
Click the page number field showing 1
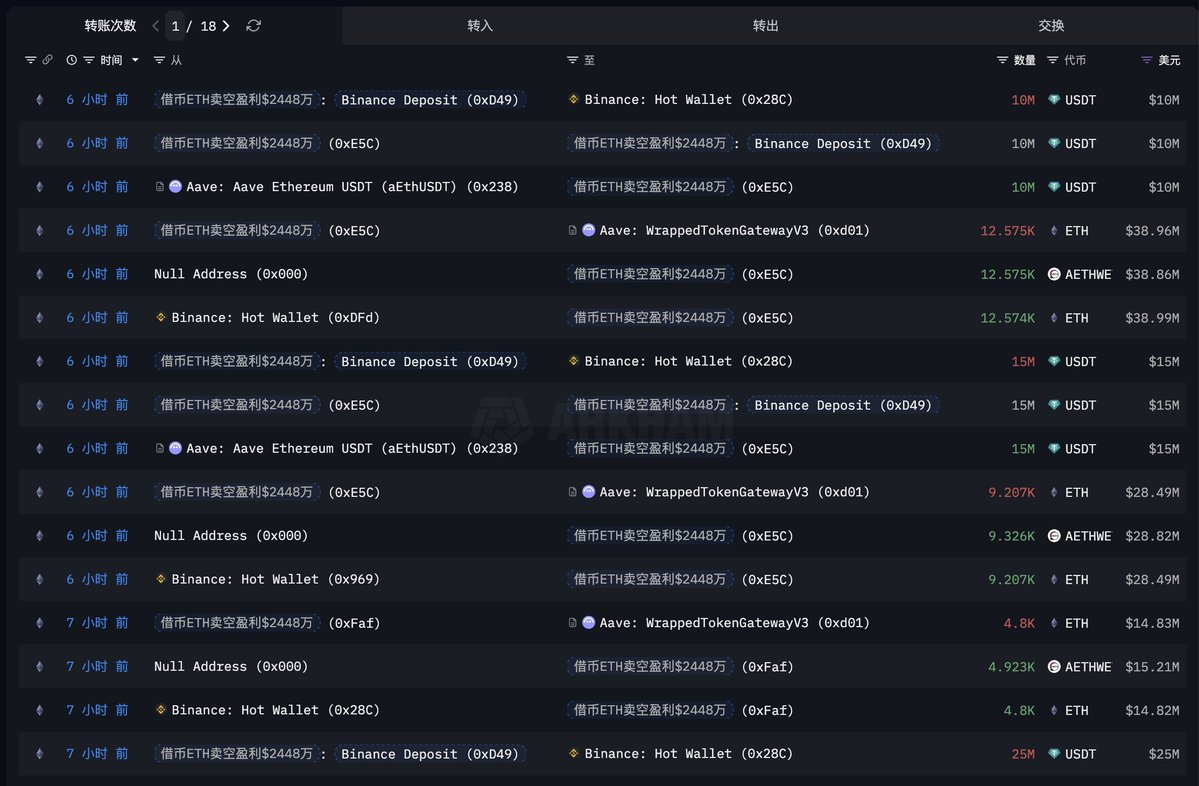(175, 26)
